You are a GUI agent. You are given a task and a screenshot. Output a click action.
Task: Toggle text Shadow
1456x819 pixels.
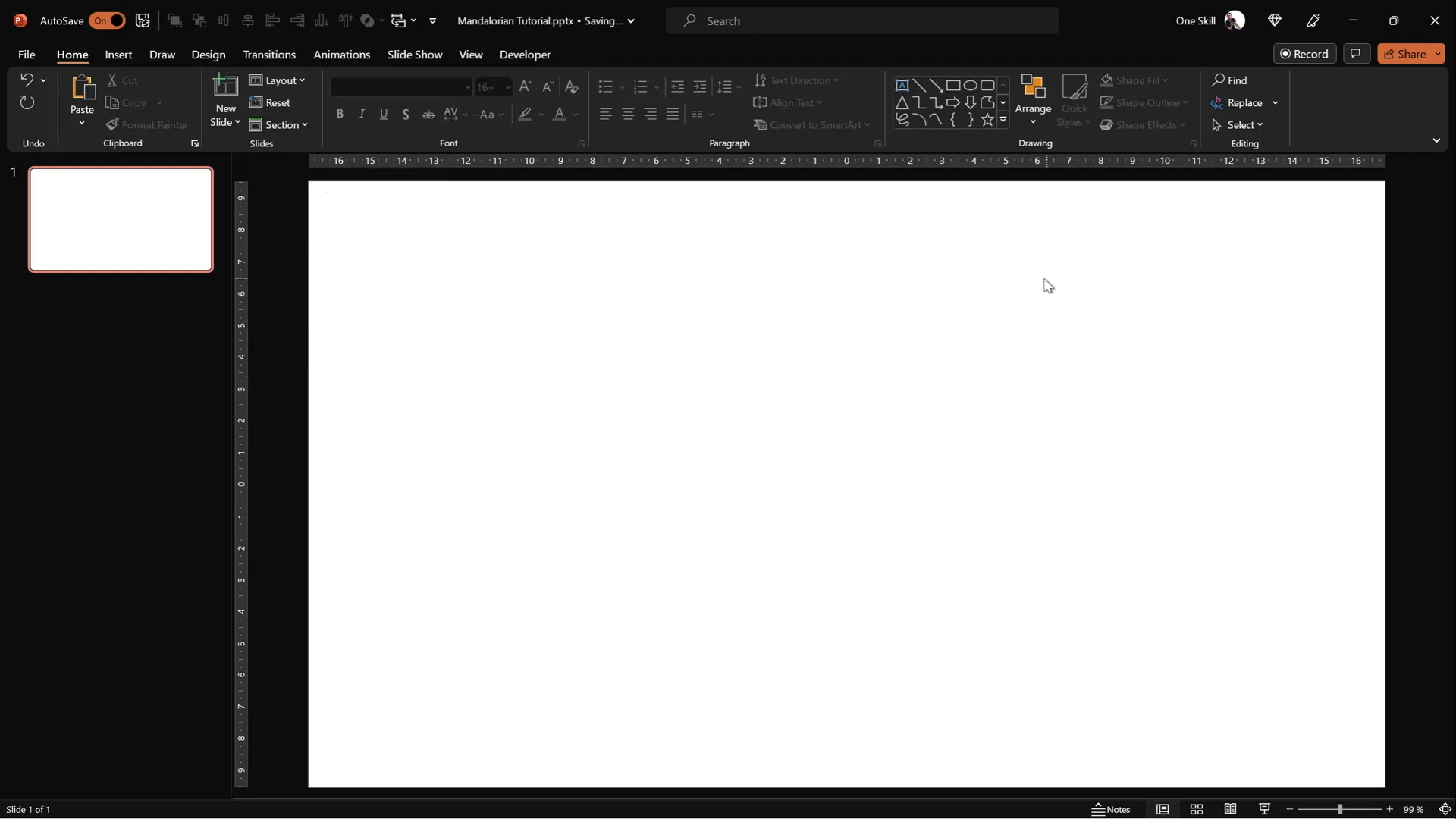tap(406, 114)
